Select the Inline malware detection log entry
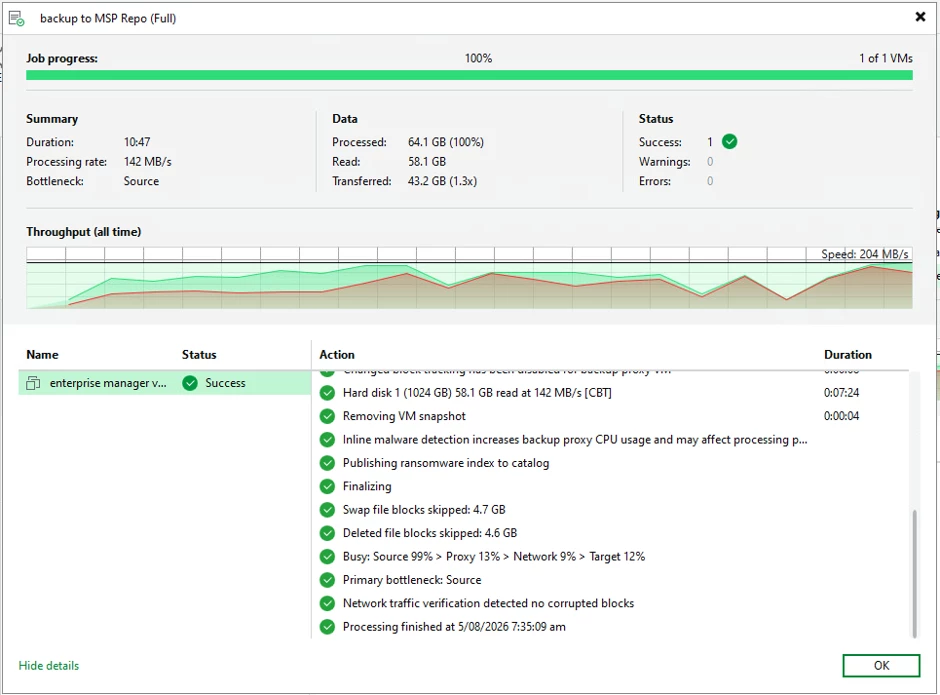This screenshot has height=695, width=940. click(575, 440)
